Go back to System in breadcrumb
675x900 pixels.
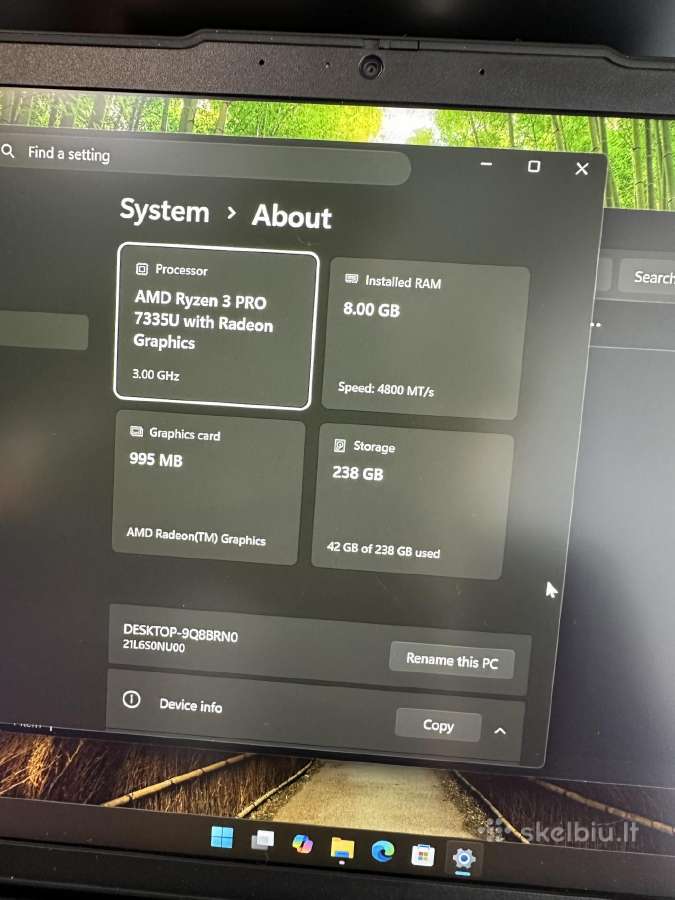coord(164,211)
